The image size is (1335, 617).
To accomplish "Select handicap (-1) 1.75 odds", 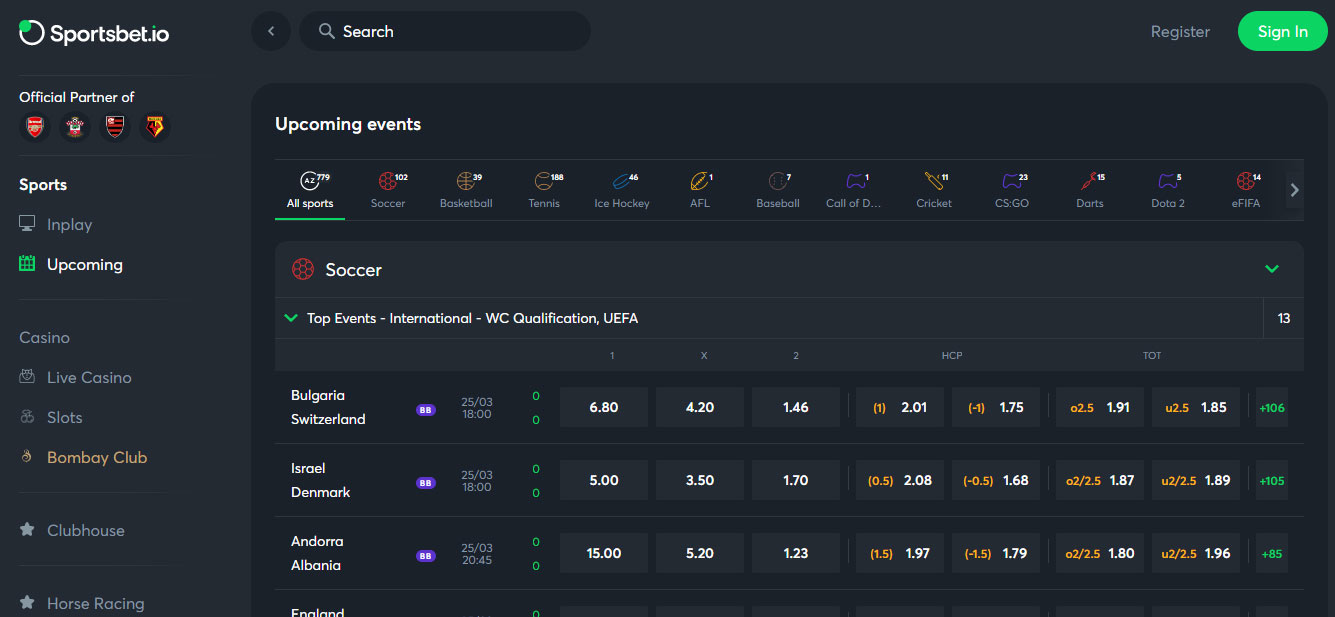I will click(996, 407).
